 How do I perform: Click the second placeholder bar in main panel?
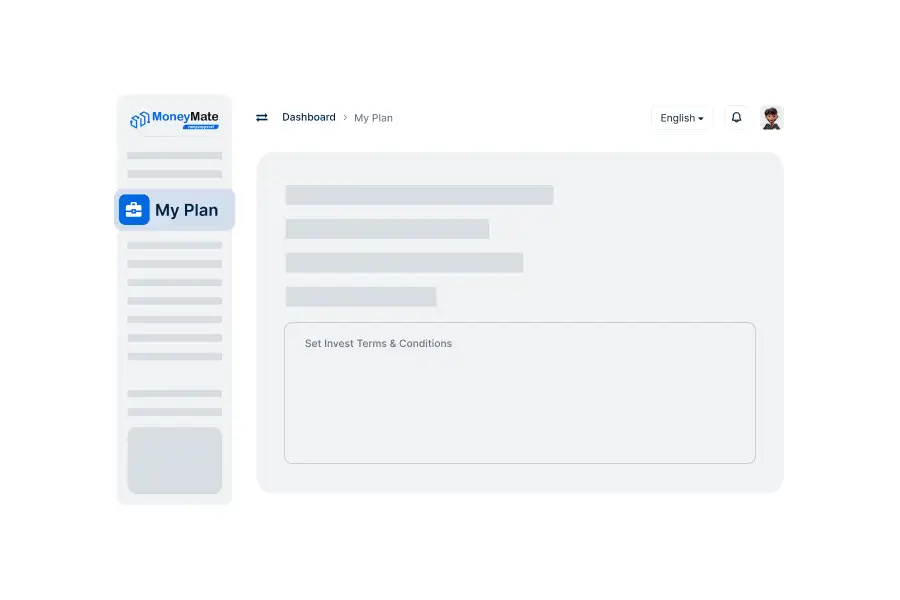click(x=387, y=229)
